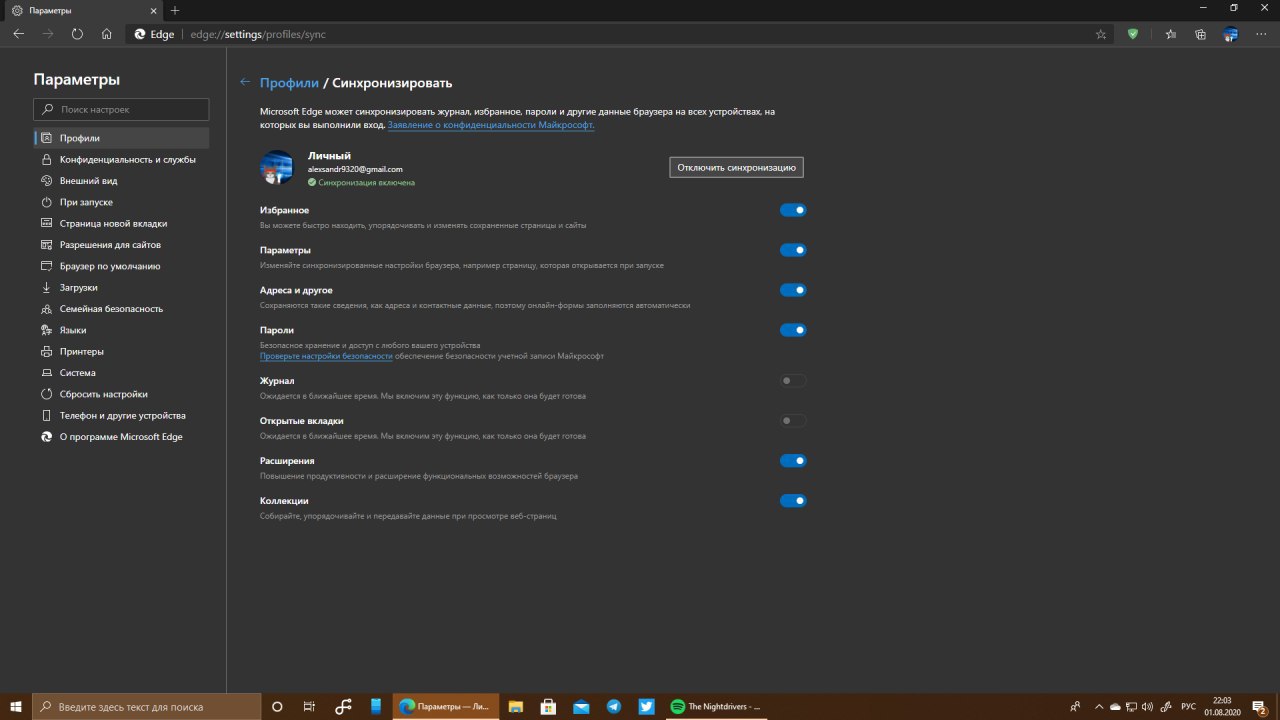Select Профили in settings sidebar
The width and height of the screenshot is (1280, 720).
pos(121,138)
